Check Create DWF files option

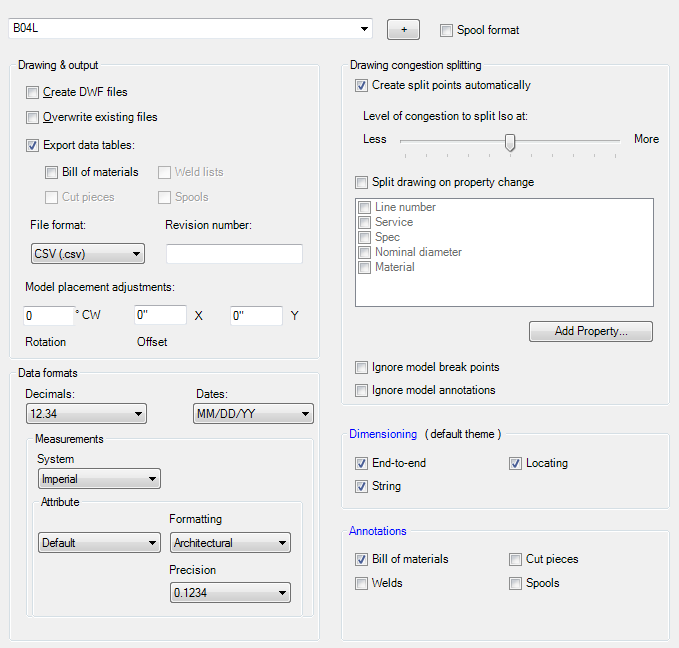click(33, 92)
